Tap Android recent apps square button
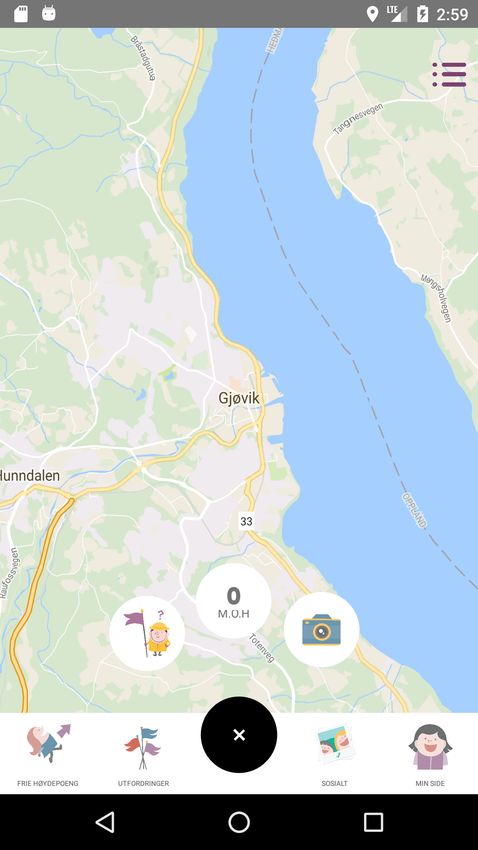 point(373,822)
